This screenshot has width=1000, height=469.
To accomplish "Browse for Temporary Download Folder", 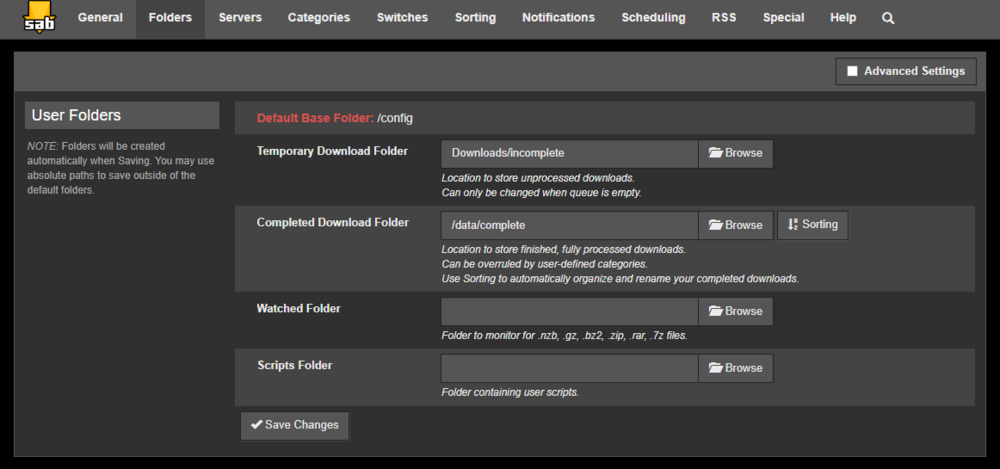I will pyautogui.click(x=735, y=154).
